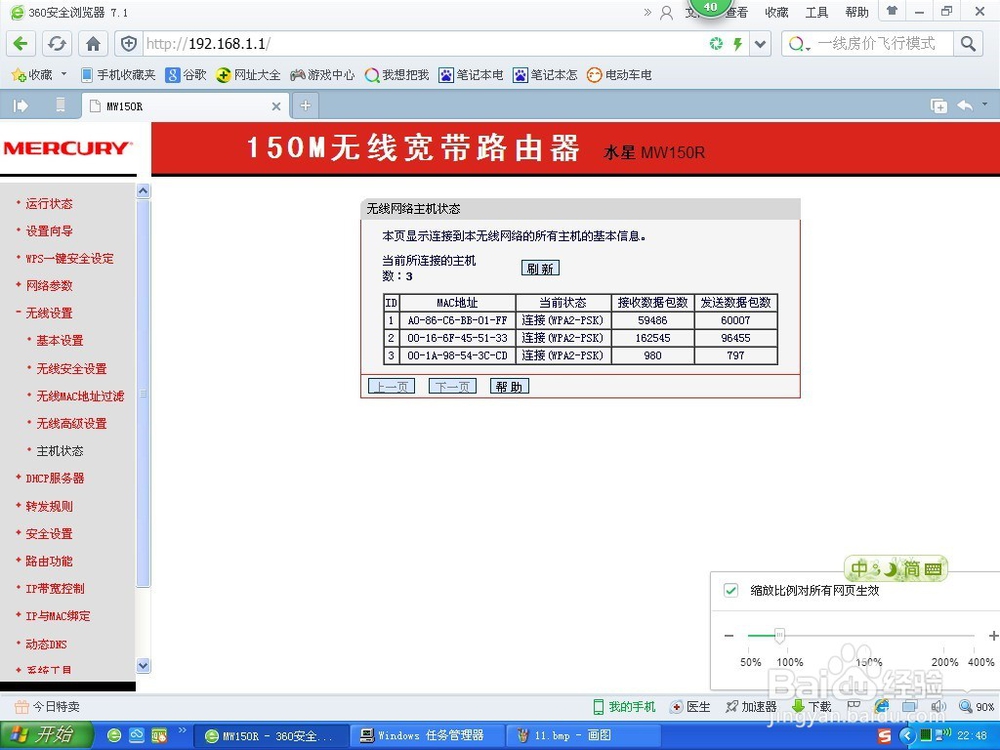The image size is (1000, 750).
Task: Open the 网址大全 bookmark
Action: point(248,75)
